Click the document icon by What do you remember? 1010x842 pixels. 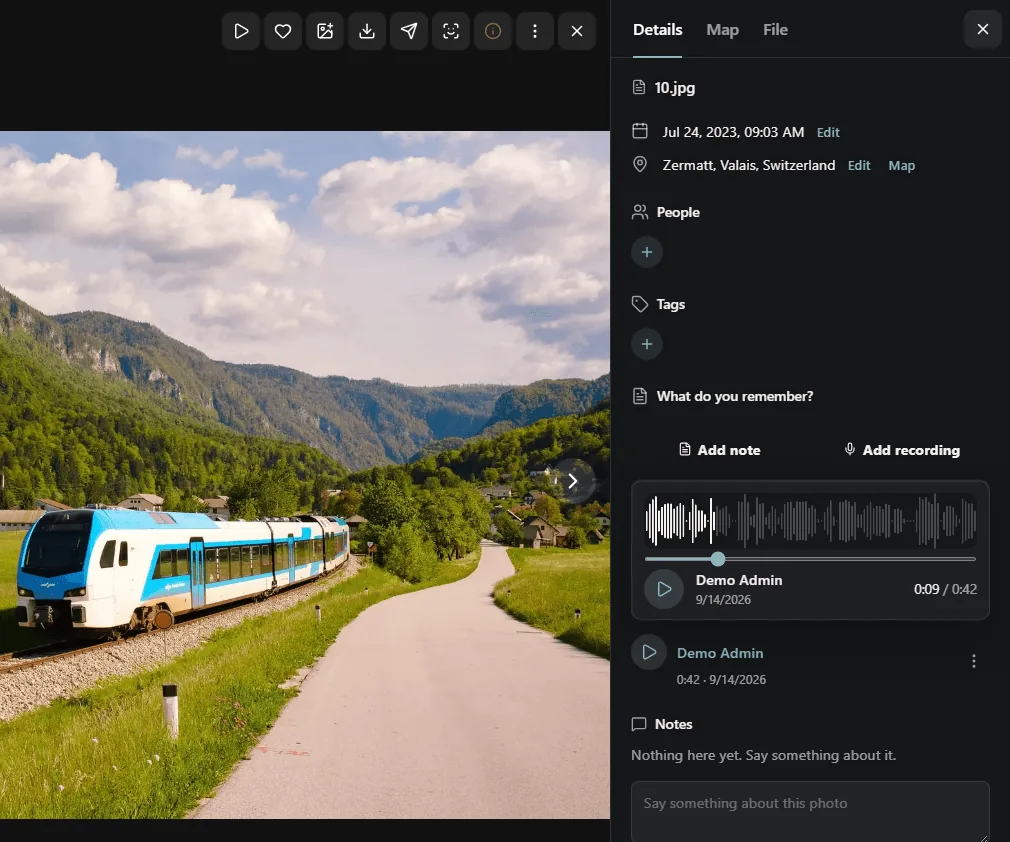[640, 396]
